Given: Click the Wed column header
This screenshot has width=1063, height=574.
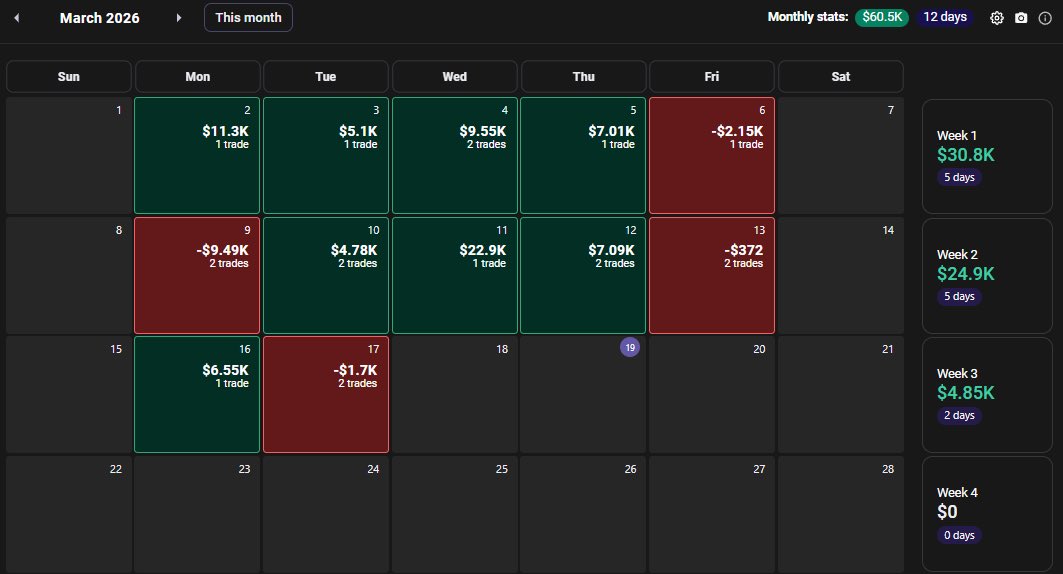Looking at the screenshot, I should coord(454,77).
